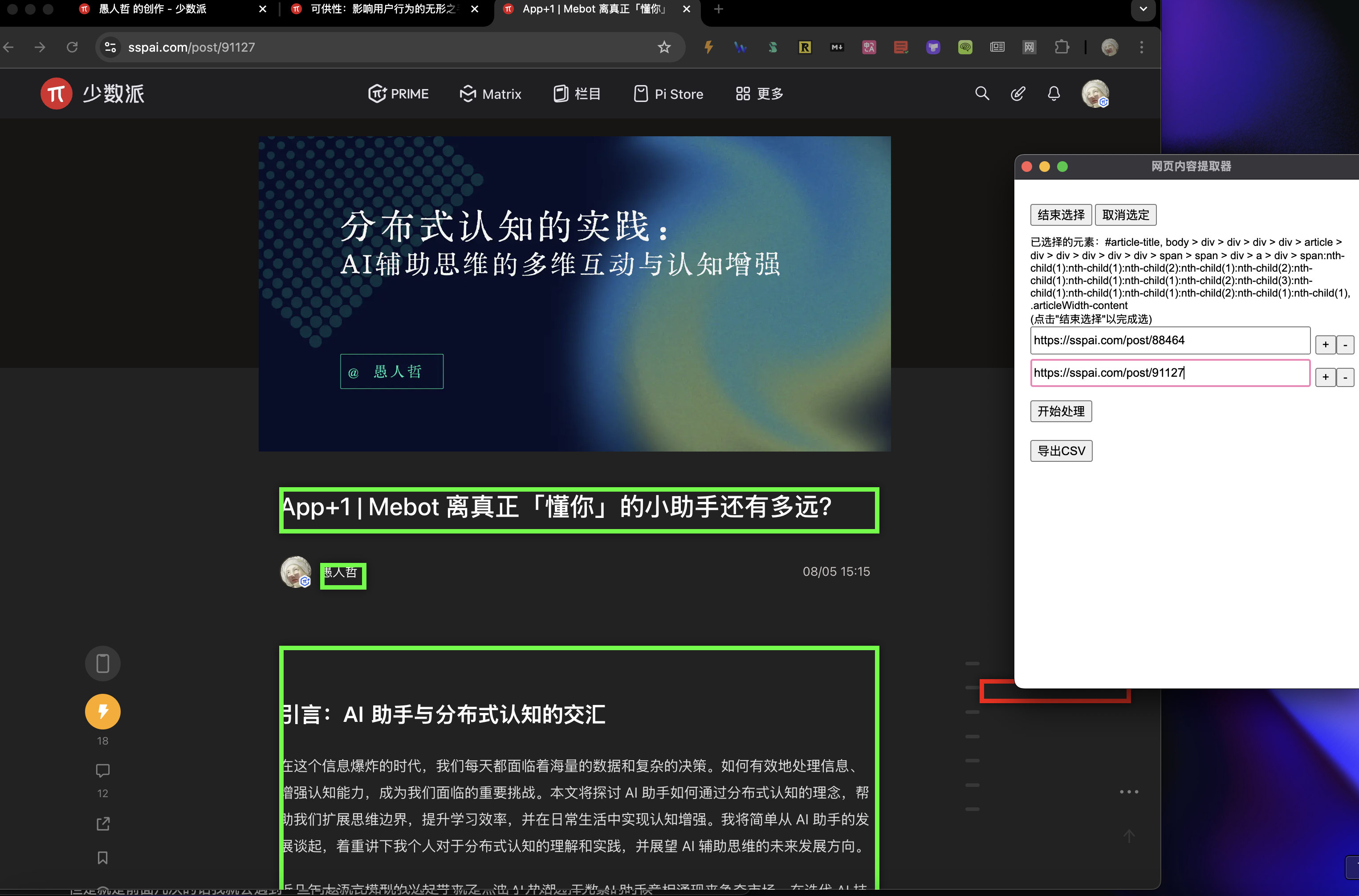Open the Chrome three-dot menu
This screenshot has width=1359, height=896.
(1141, 47)
